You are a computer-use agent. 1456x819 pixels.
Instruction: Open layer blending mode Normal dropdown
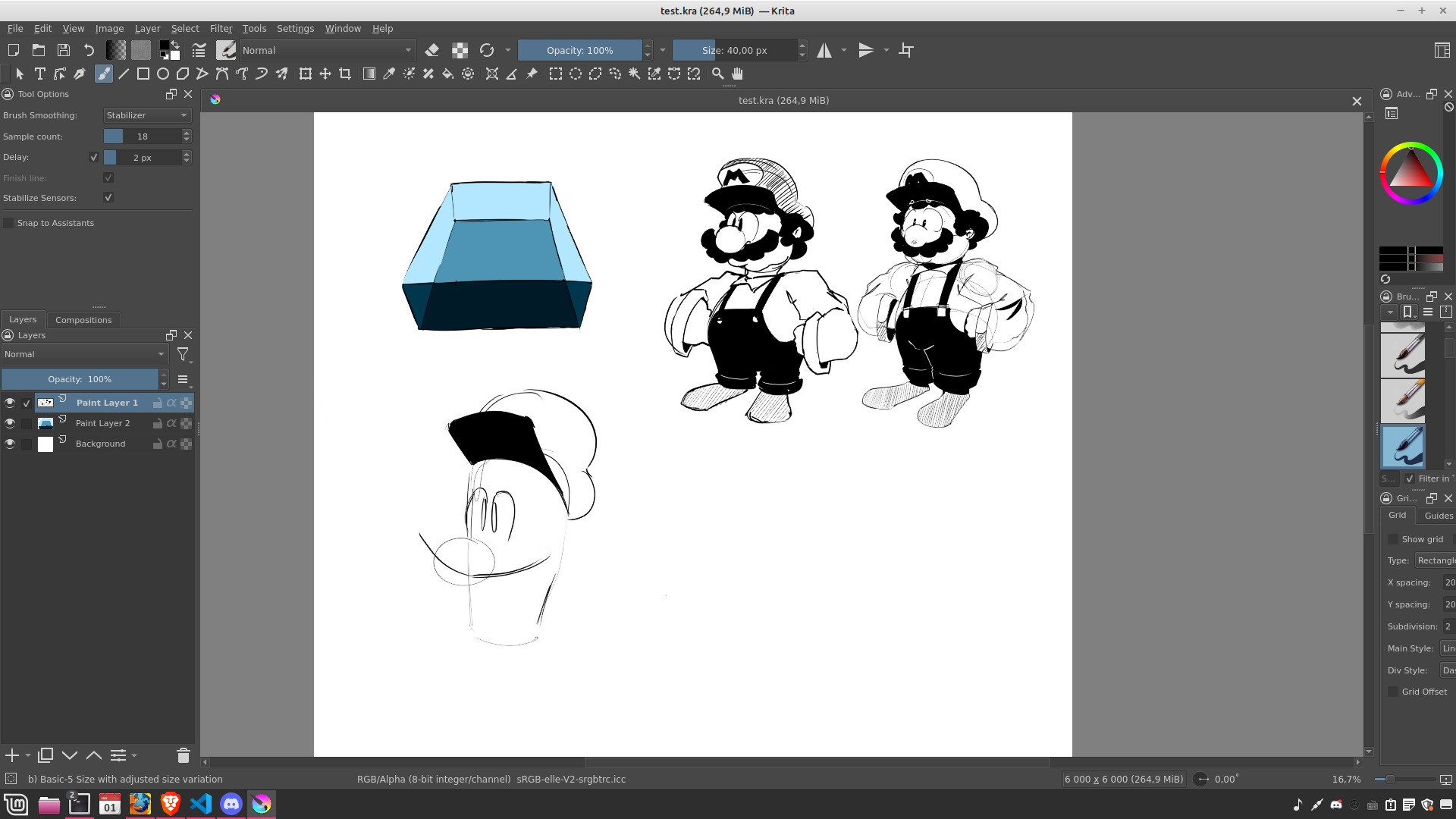tap(84, 354)
